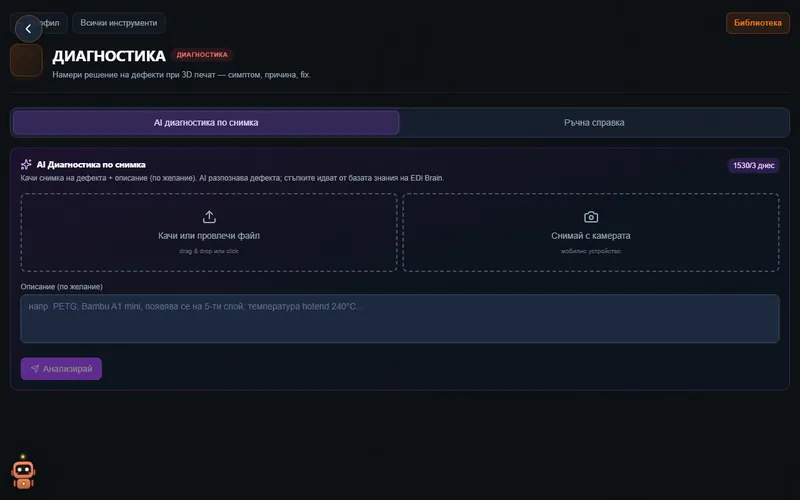Switch to AI диагностика по снимка tab

(x=206, y=122)
